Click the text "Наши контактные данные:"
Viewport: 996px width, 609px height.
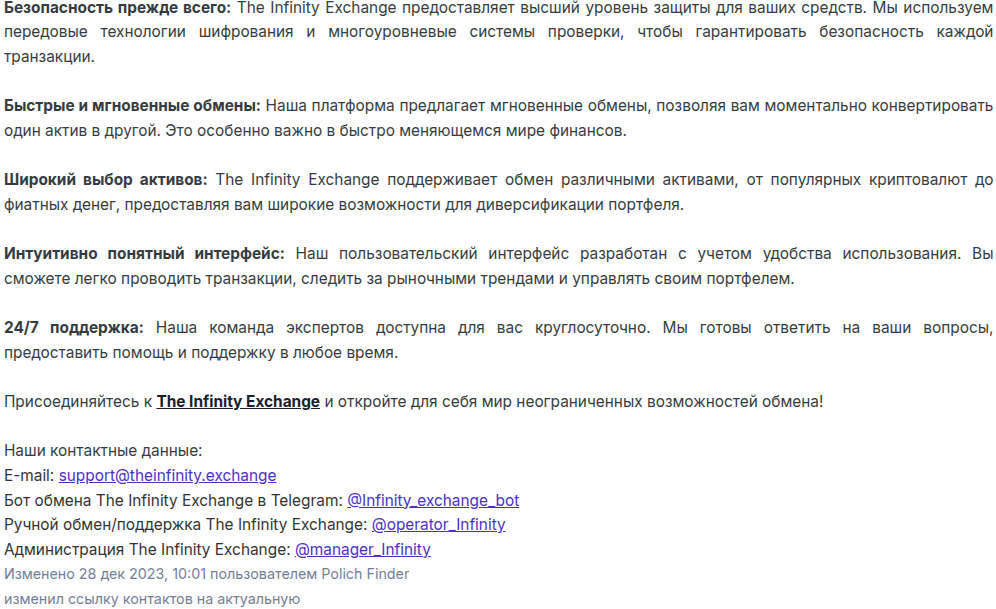(103, 451)
